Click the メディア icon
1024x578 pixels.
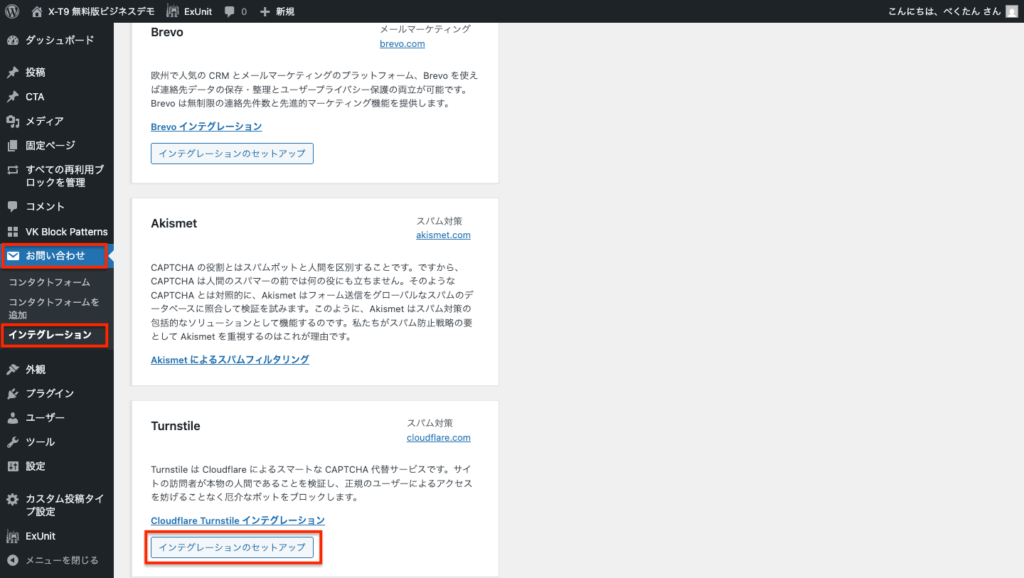(x=12, y=121)
